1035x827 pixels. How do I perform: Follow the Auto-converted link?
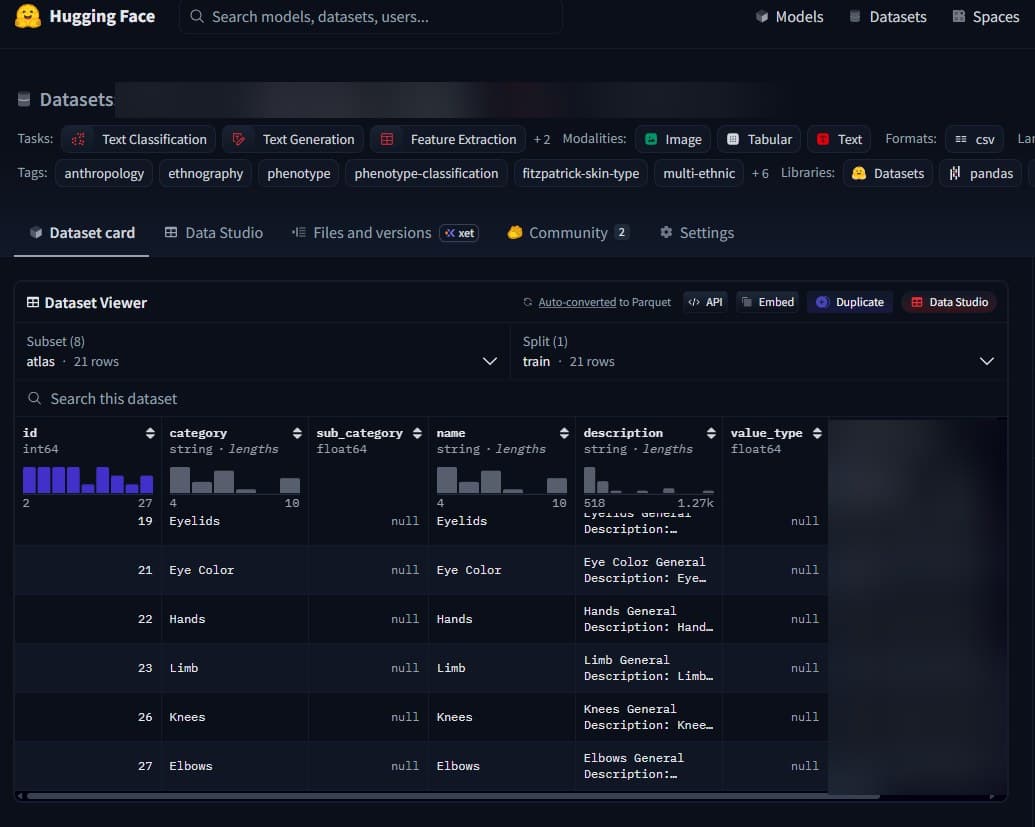click(x=577, y=302)
